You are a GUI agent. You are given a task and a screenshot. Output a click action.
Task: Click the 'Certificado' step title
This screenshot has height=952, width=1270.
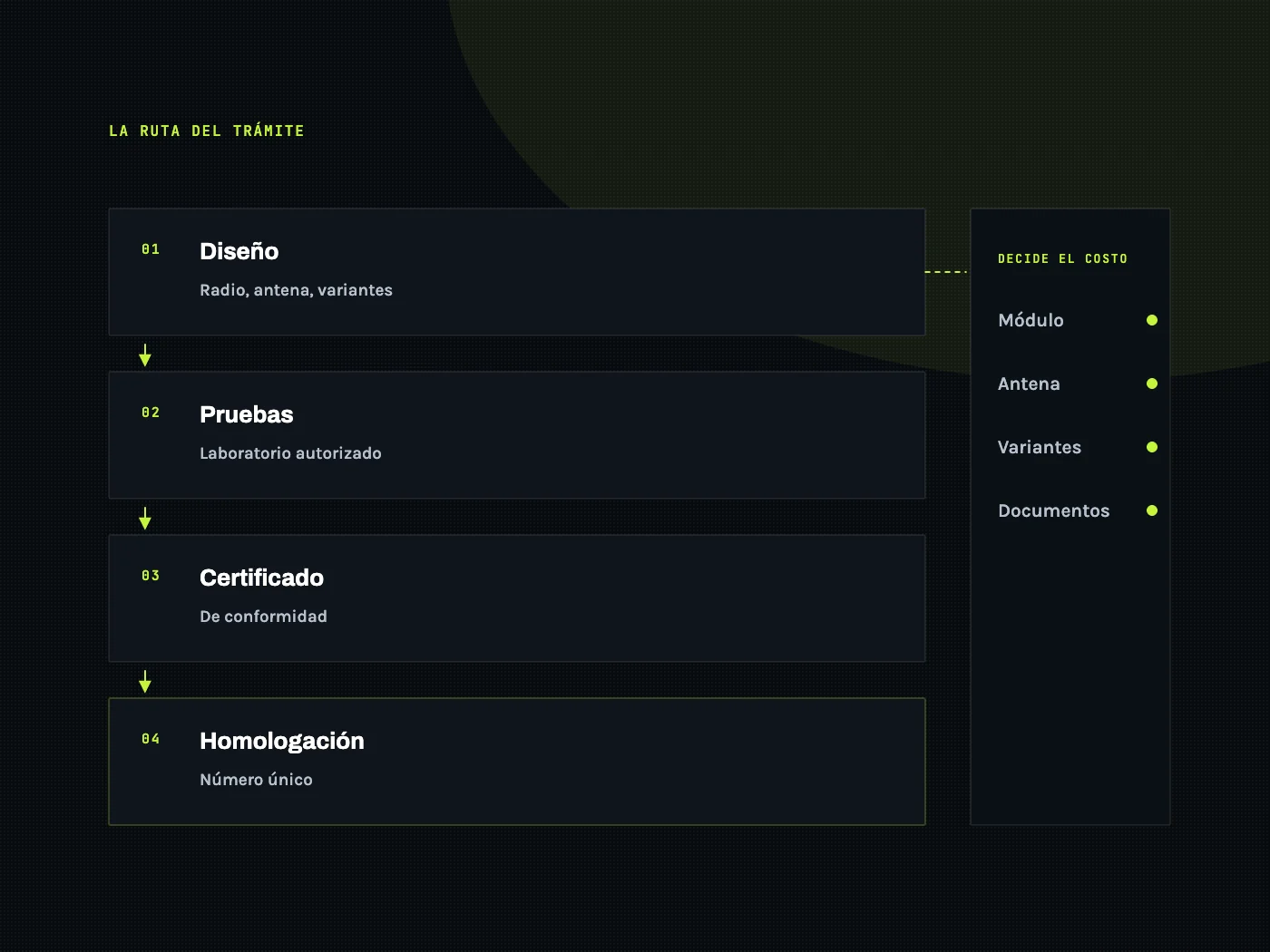(x=261, y=578)
